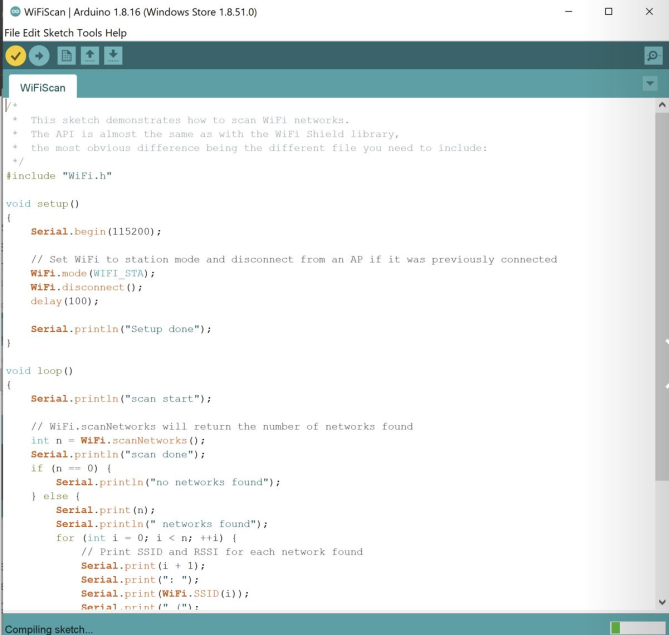This screenshot has width=669, height=635.
Task: Save the sketch using Save icon
Action: point(113,56)
